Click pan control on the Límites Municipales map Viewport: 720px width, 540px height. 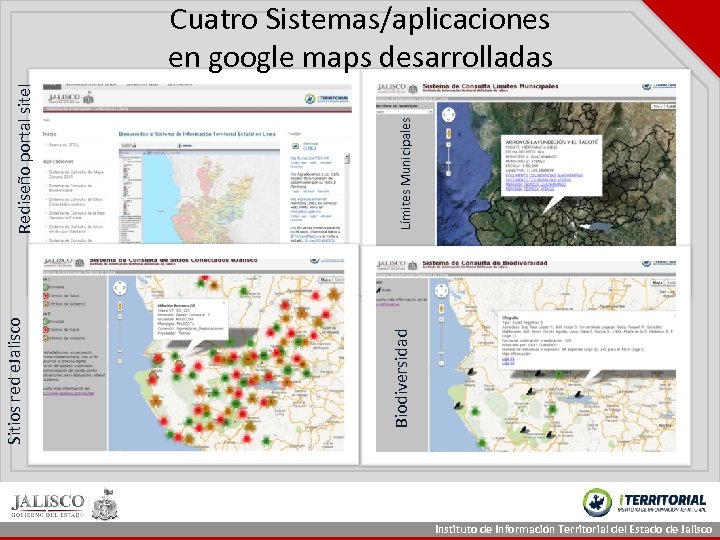(x=449, y=114)
